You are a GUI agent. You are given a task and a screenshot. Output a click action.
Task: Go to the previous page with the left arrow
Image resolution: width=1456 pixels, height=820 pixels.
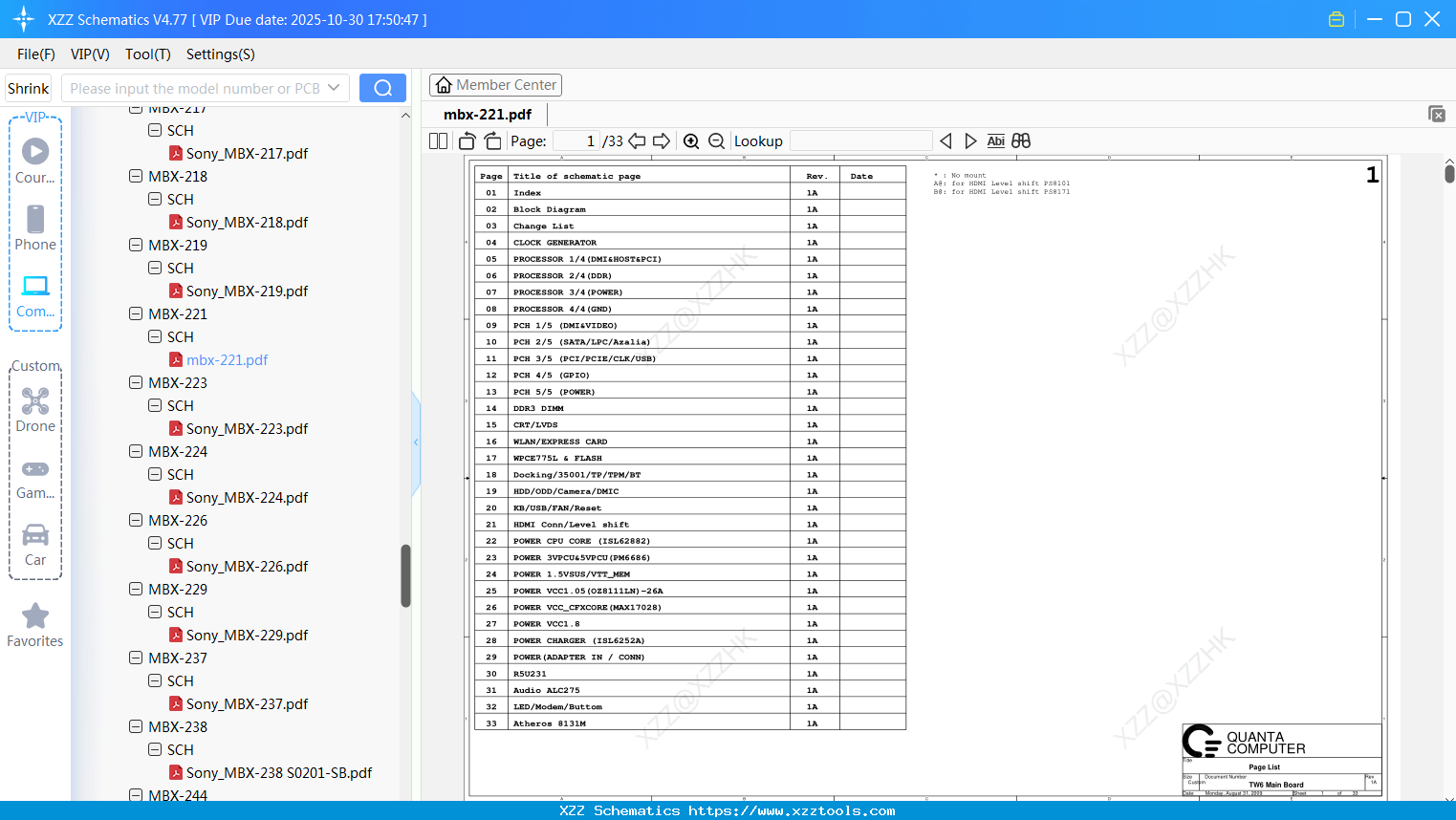tap(637, 141)
